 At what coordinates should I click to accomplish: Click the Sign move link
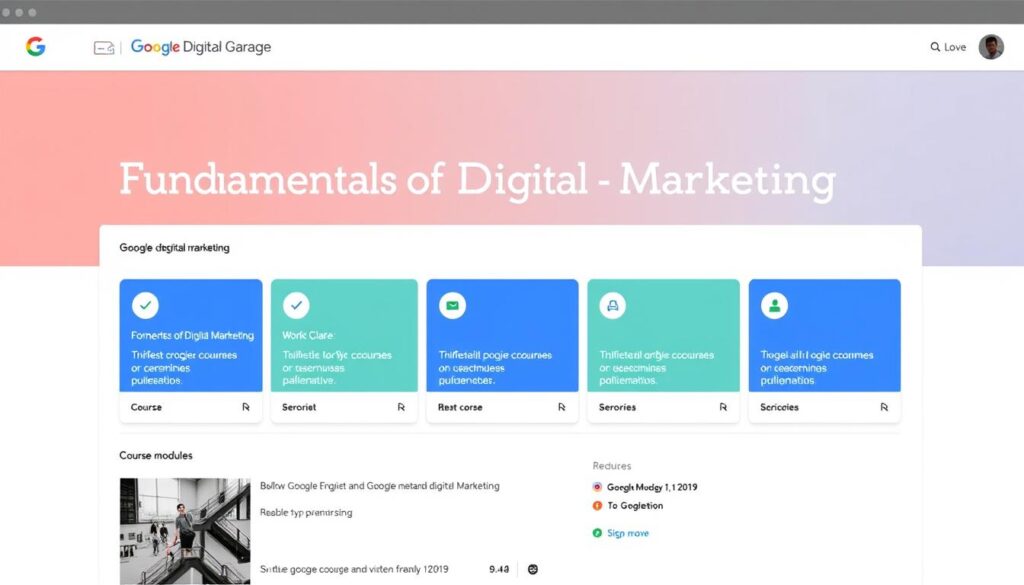628,533
